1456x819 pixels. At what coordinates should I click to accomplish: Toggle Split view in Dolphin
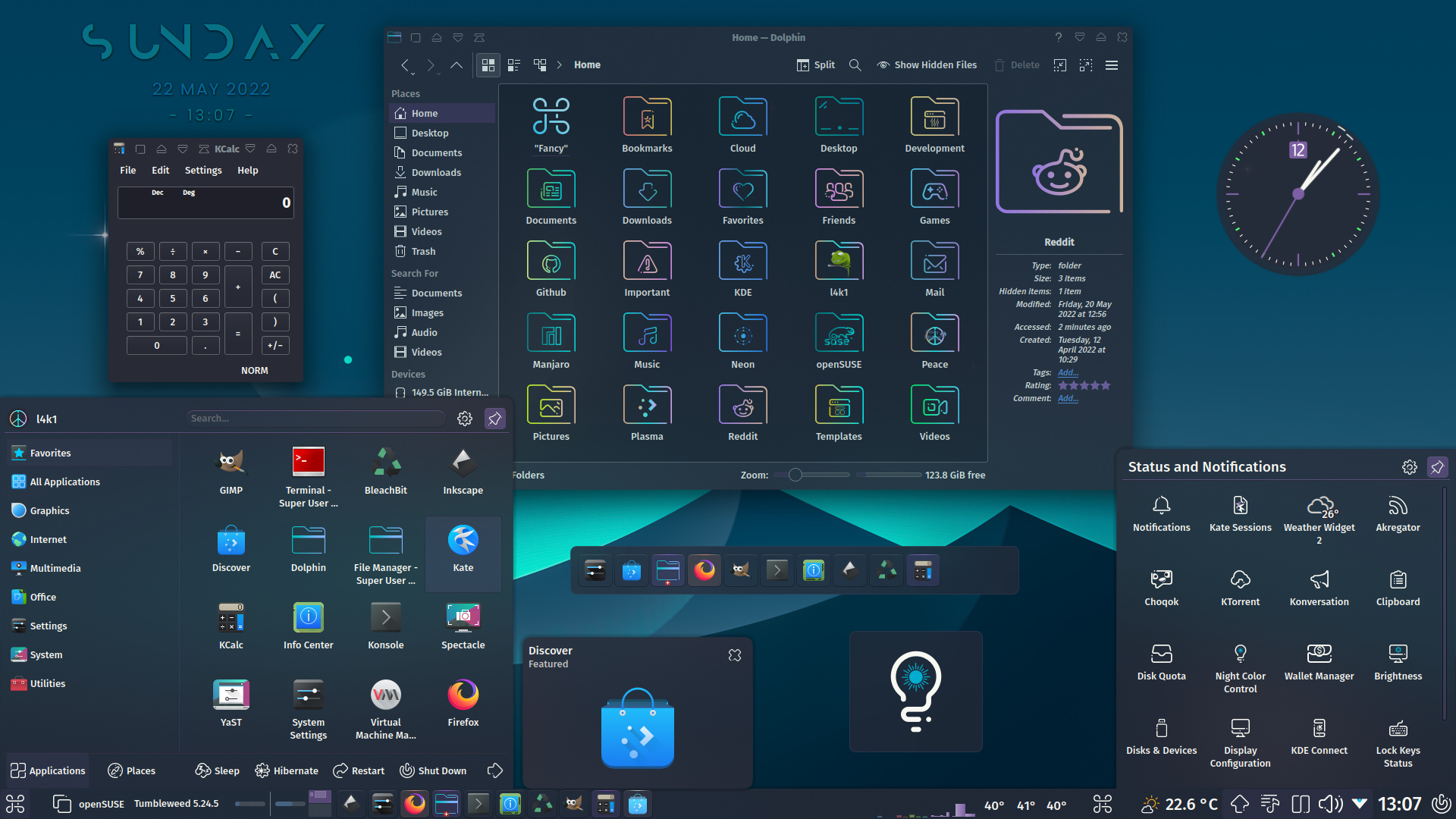click(815, 65)
